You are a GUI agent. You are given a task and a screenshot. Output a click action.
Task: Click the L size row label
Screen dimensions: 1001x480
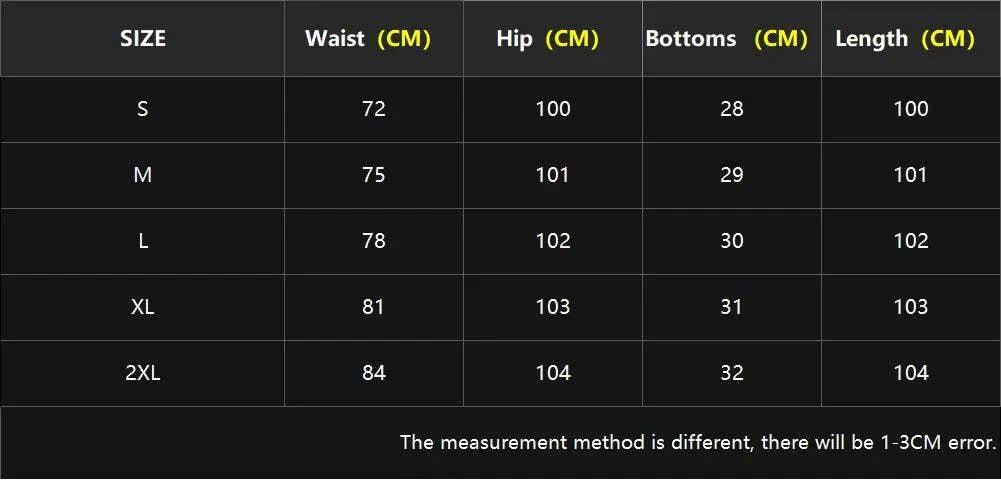(x=143, y=241)
